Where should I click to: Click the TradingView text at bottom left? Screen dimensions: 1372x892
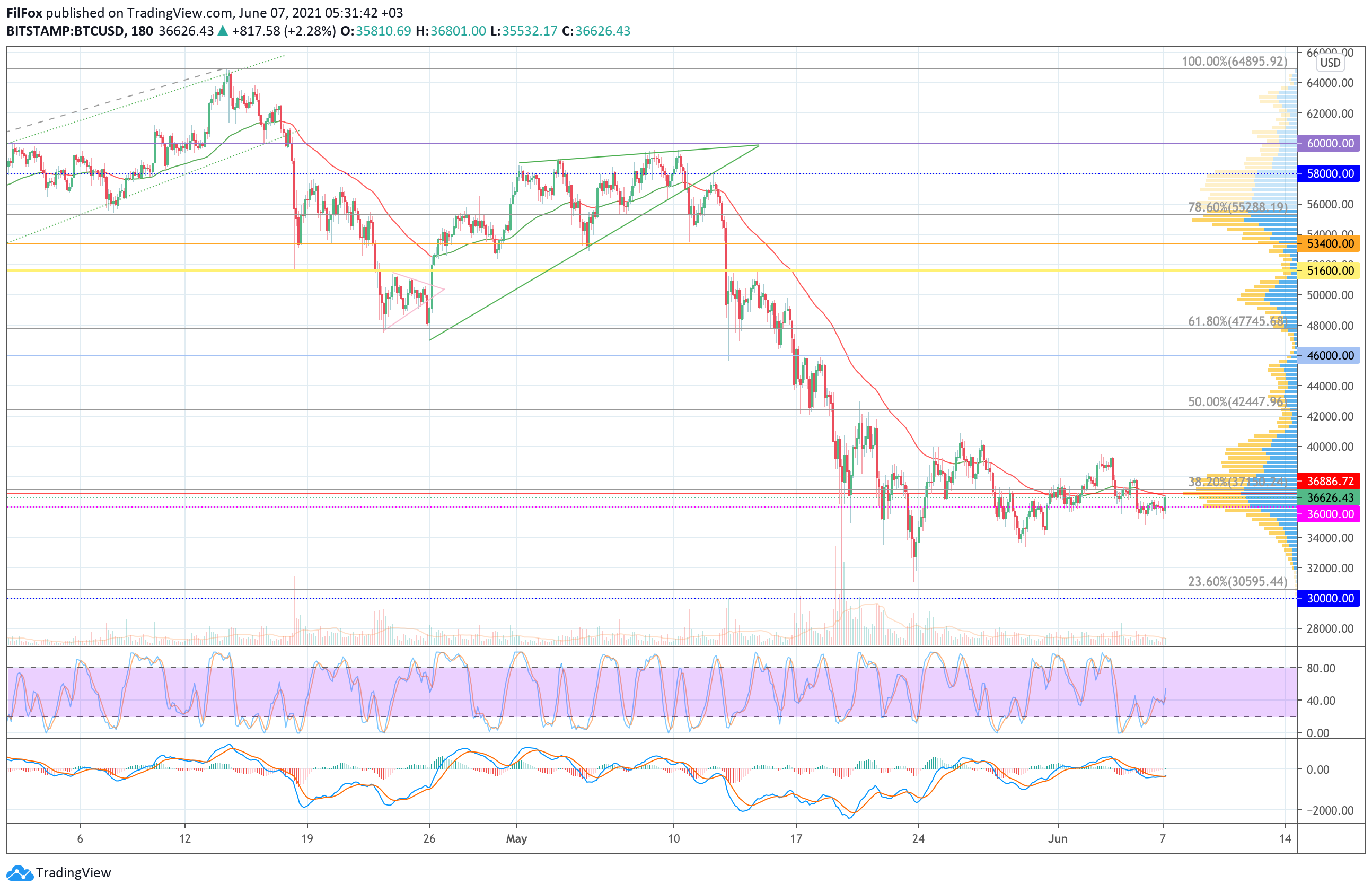(73, 873)
